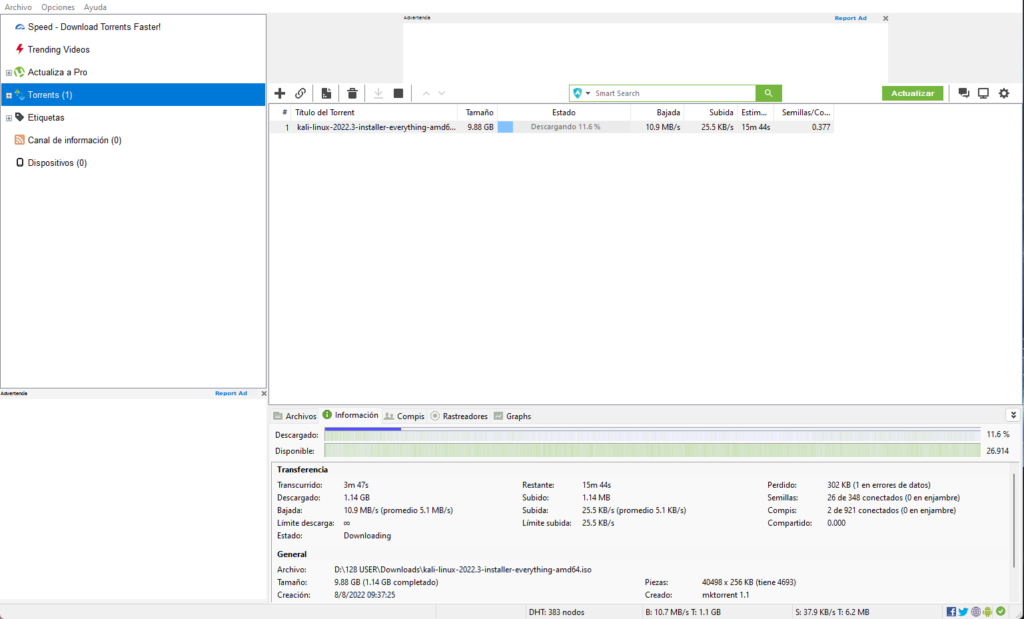Open the Archivo menu
1024x619 pixels.
click(x=18, y=7)
